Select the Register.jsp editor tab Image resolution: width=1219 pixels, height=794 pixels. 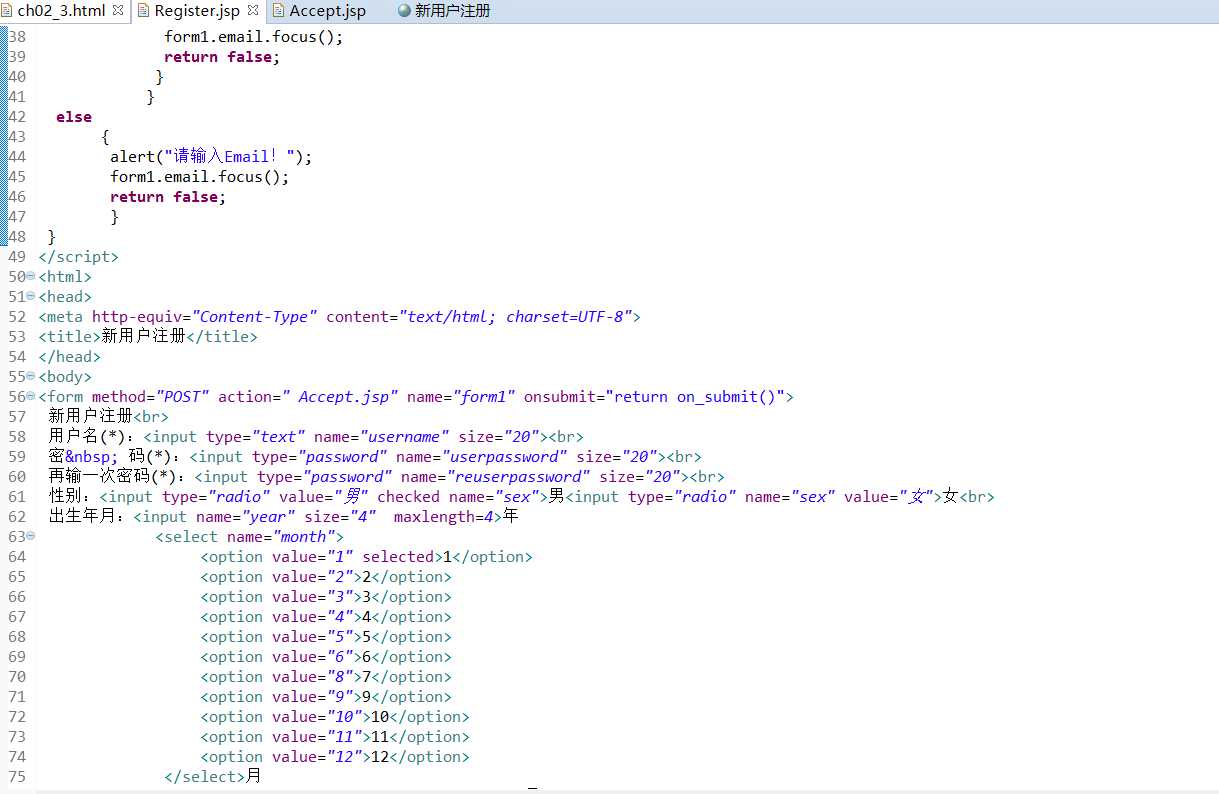point(197,11)
